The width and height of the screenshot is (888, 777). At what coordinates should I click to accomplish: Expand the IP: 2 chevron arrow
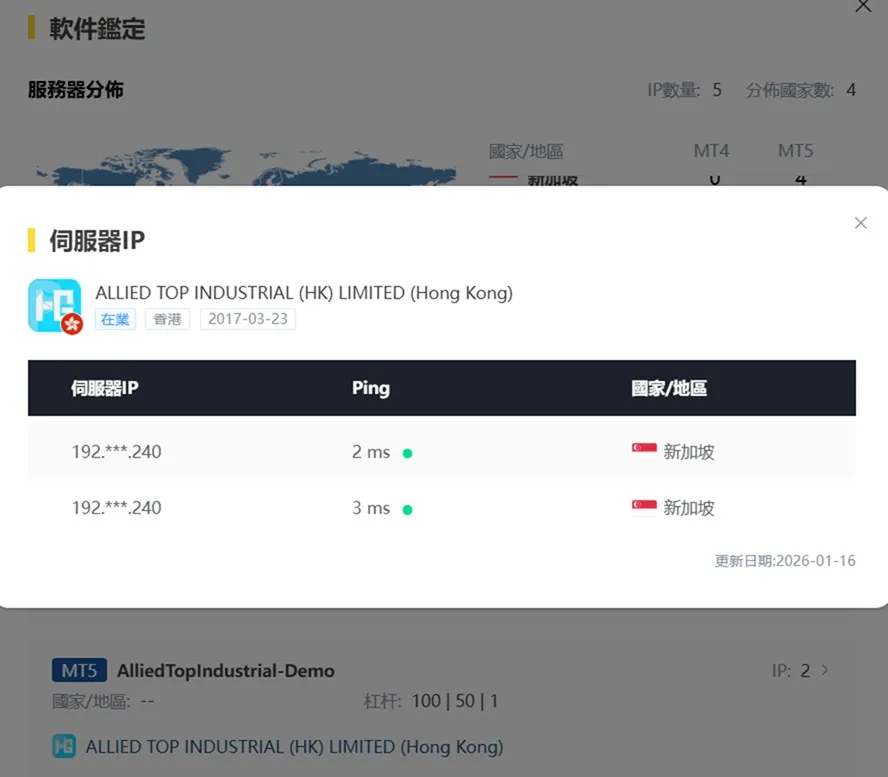tap(825, 670)
